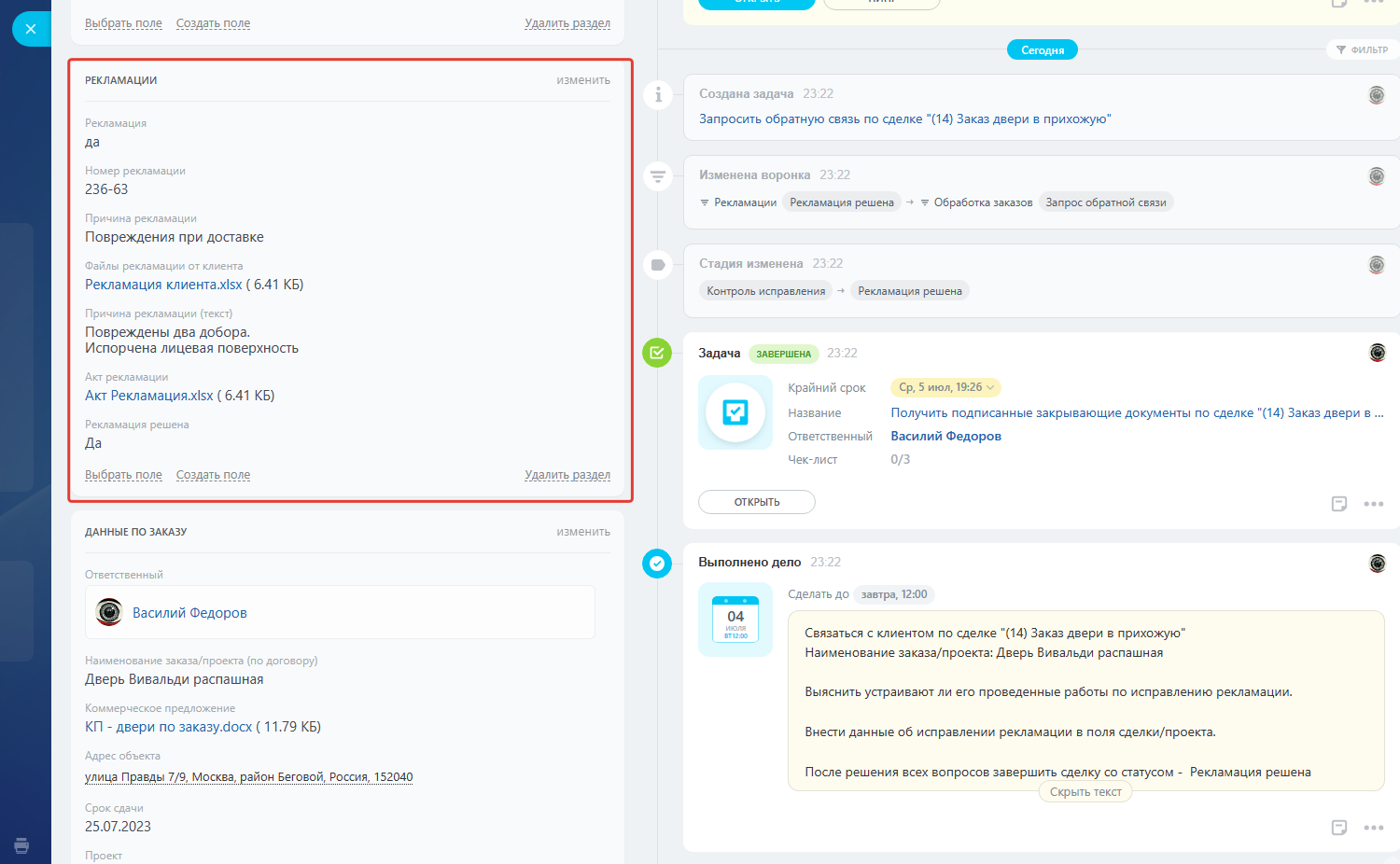1400x864 pixels.
Task: Open the file Рекламация клиента.xlsx
Action: tap(163, 285)
